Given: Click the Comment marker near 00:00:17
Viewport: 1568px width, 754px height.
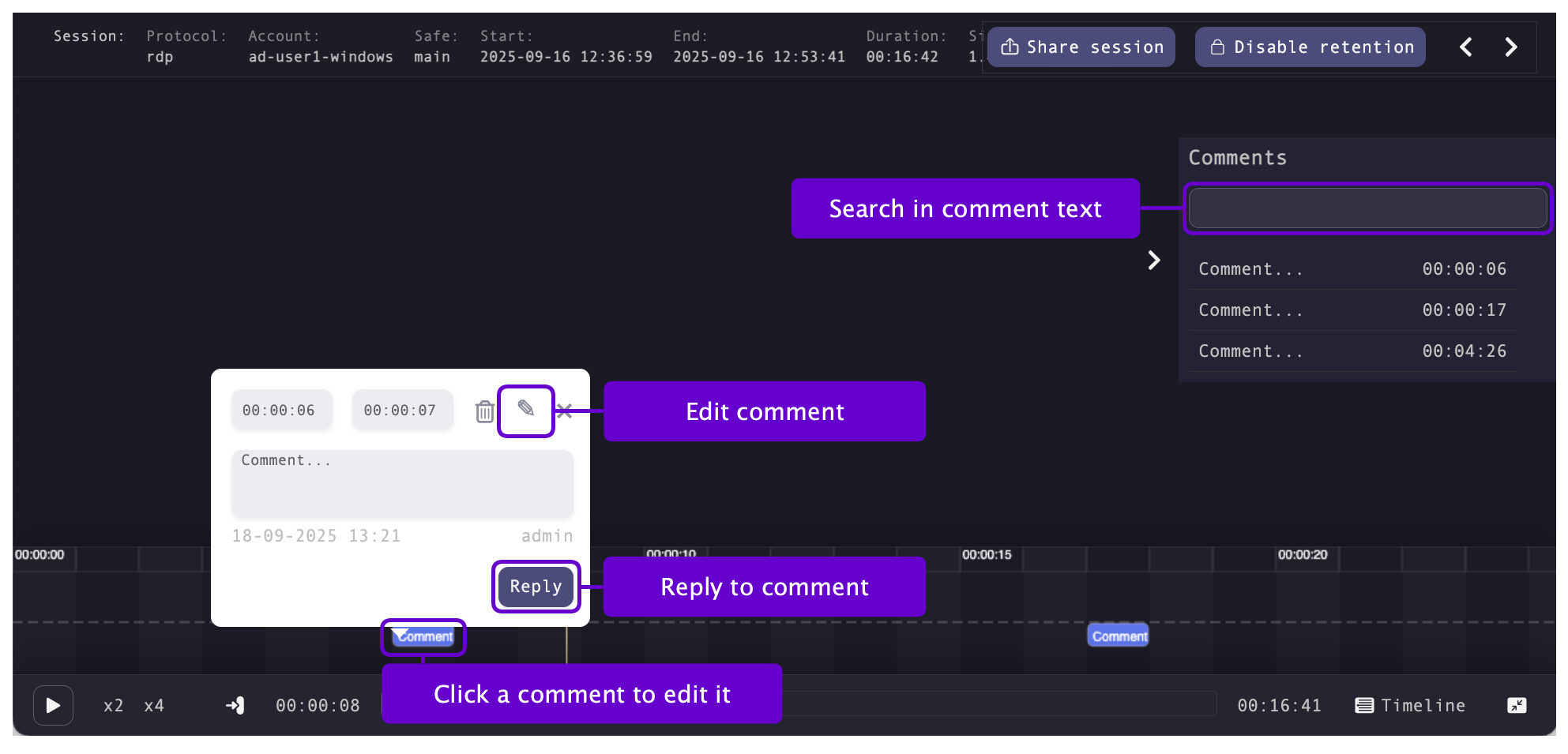Looking at the screenshot, I should (x=1118, y=636).
